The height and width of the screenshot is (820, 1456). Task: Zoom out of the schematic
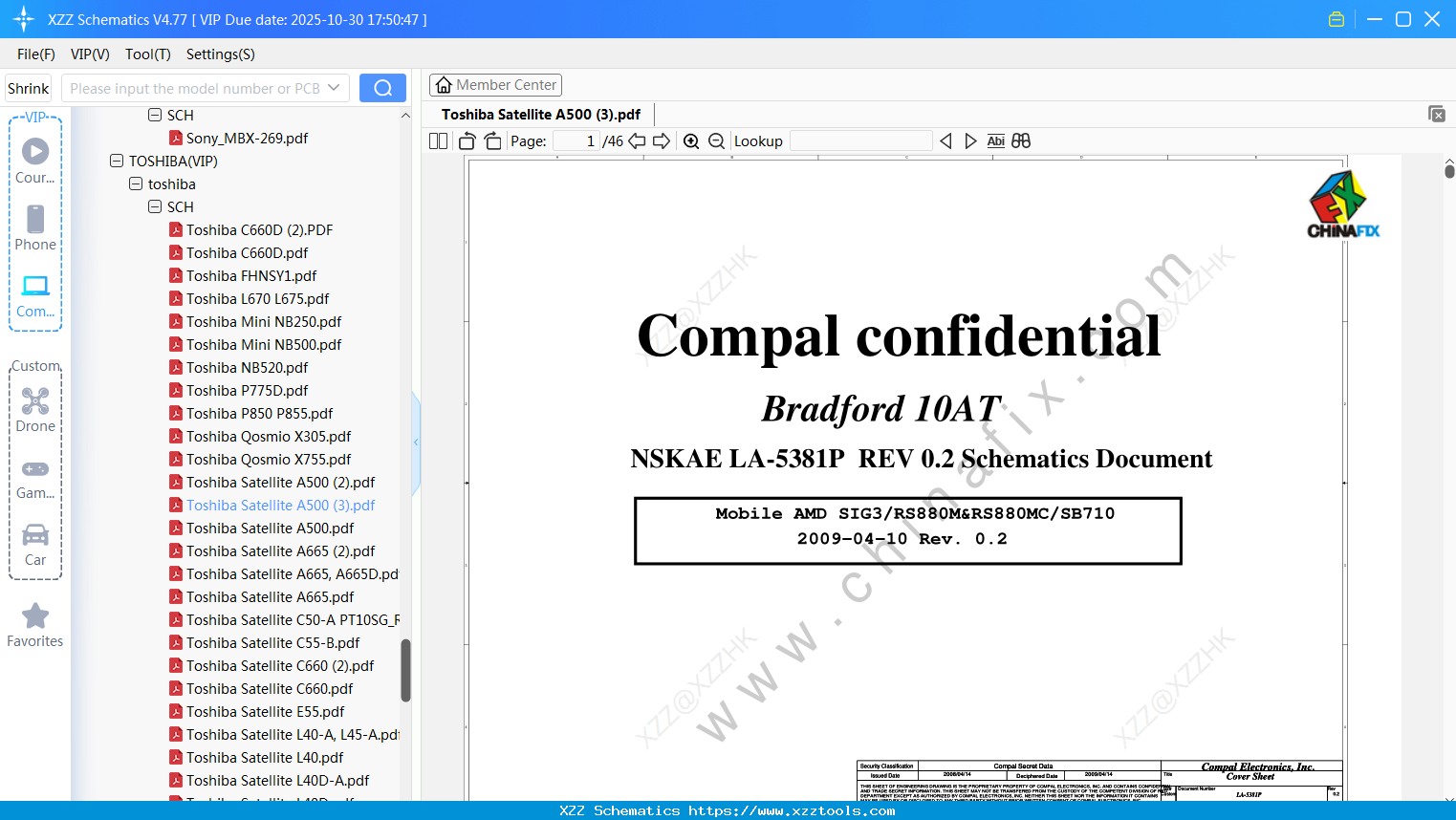pyautogui.click(x=716, y=141)
